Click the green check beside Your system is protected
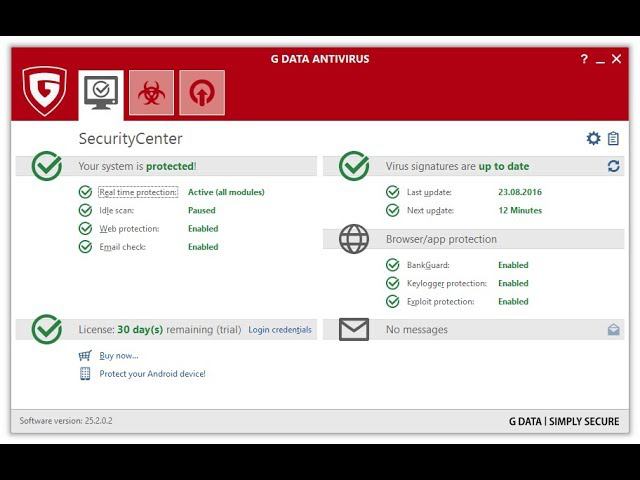This screenshot has width=640, height=480. (47, 166)
